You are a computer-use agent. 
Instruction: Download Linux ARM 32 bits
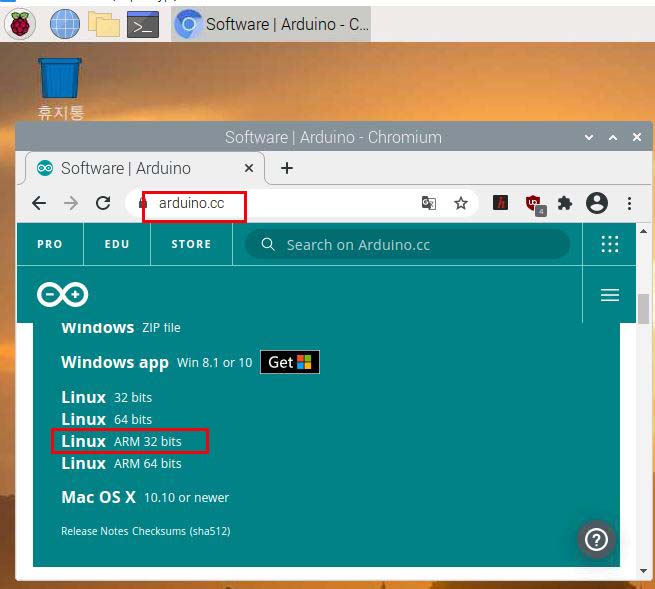(121, 442)
